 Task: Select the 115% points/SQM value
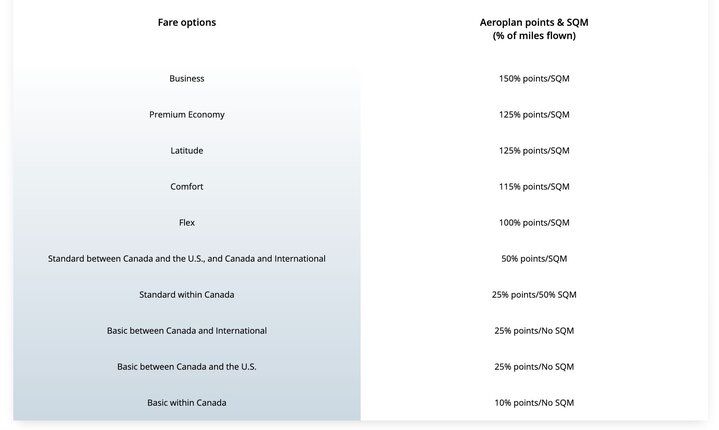pyautogui.click(x=534, y=186)
